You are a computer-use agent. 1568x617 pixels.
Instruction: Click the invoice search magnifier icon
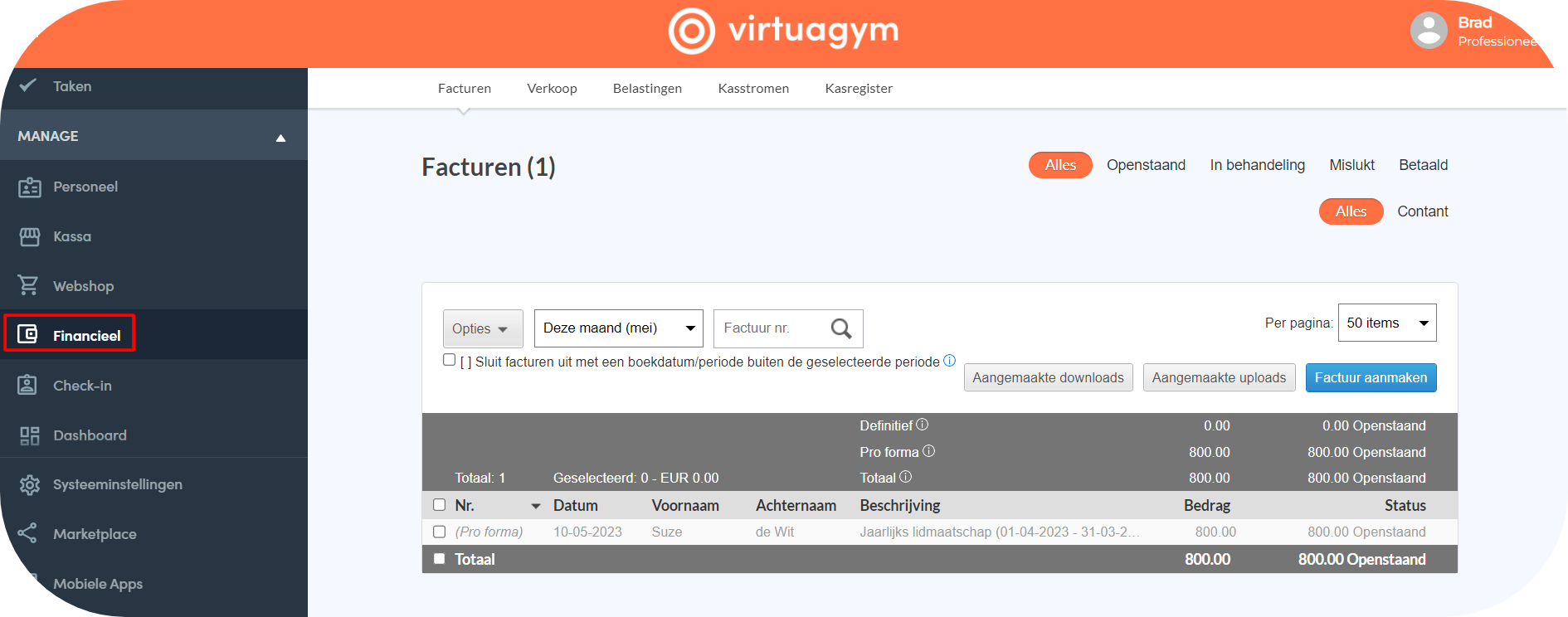point(841,328)
